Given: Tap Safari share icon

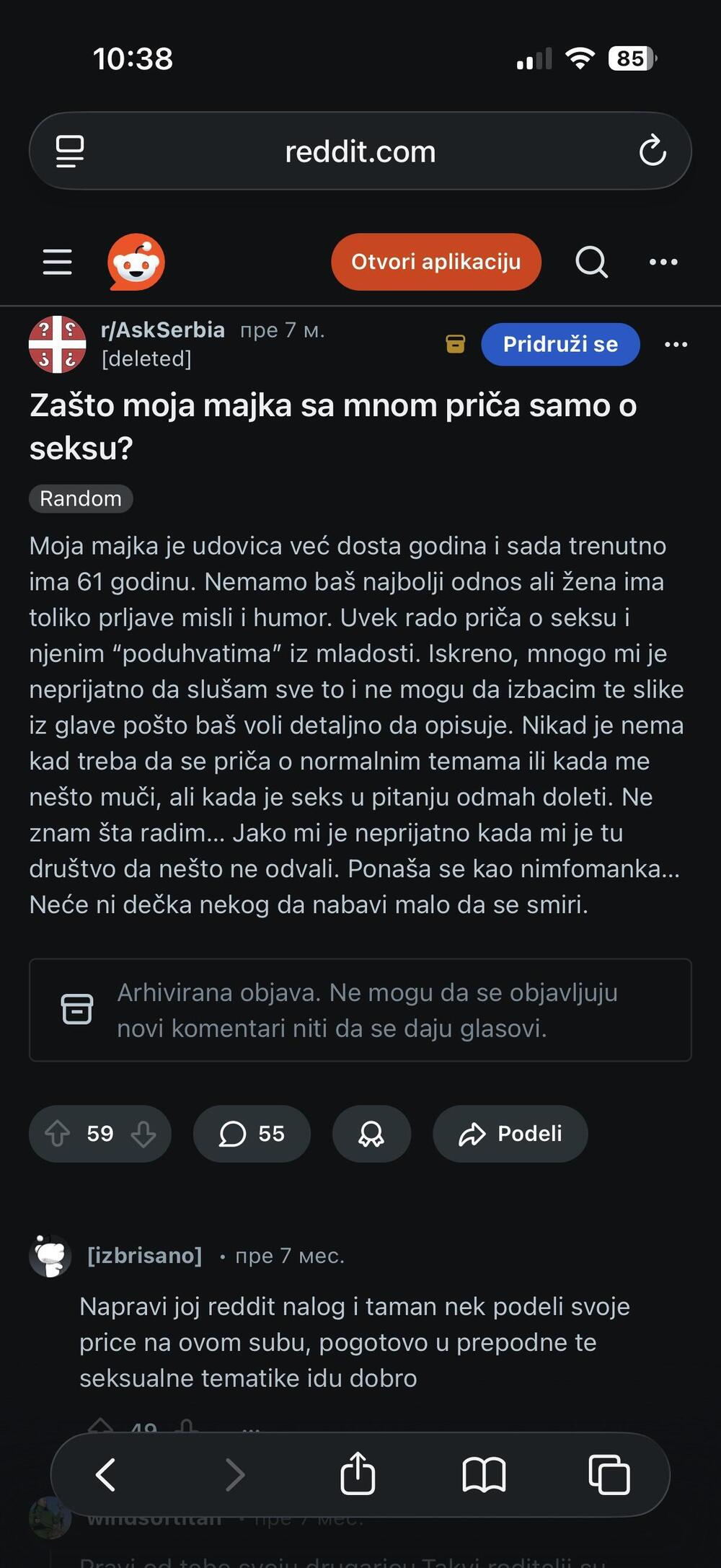Looking at the screenshot, I should coord(358,1474).
